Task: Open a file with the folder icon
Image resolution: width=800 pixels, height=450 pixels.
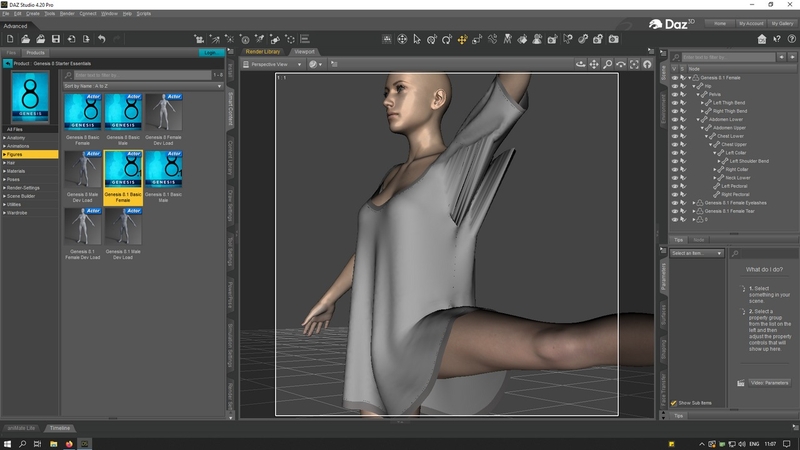Action: [26, 39]
